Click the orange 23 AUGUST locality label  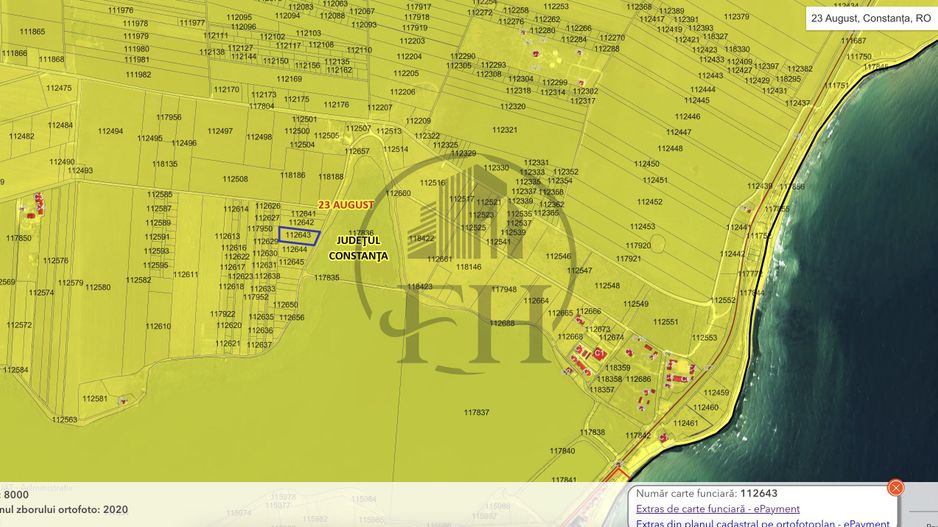tap(345, 204)
